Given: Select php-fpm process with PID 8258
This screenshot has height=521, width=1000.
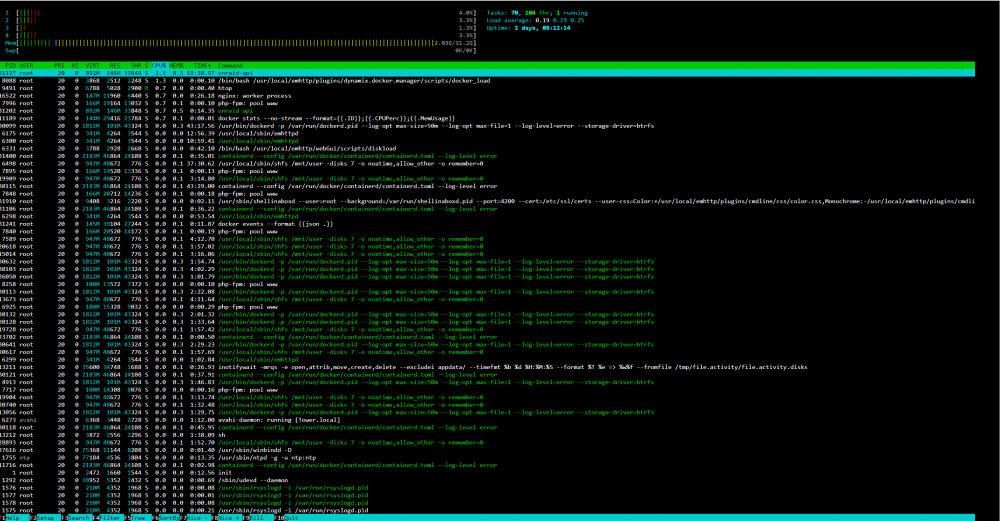Looking at the screenshot, I should coord(487,284).
